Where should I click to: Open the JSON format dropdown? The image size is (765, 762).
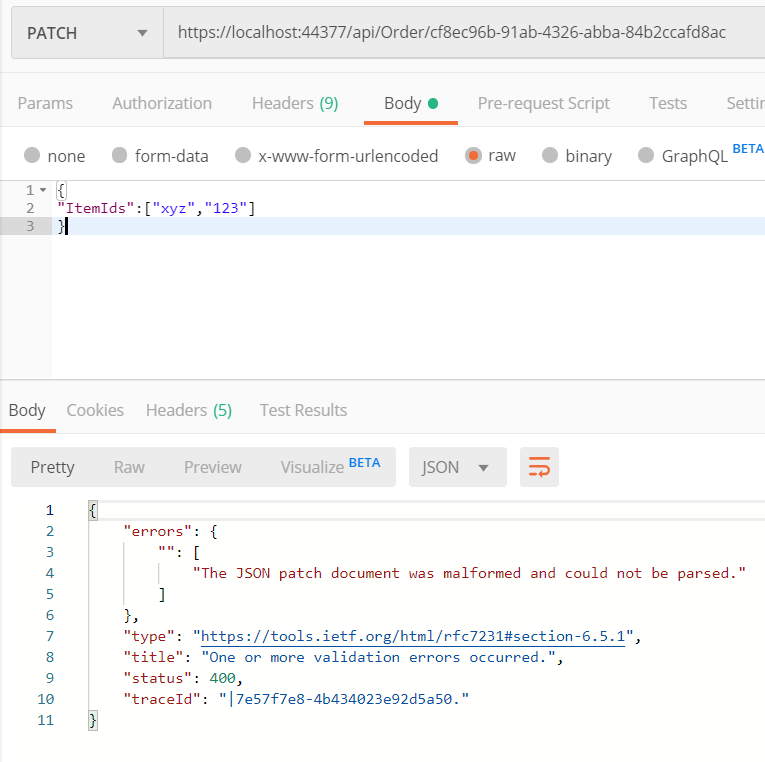click(x=458, y=467)
